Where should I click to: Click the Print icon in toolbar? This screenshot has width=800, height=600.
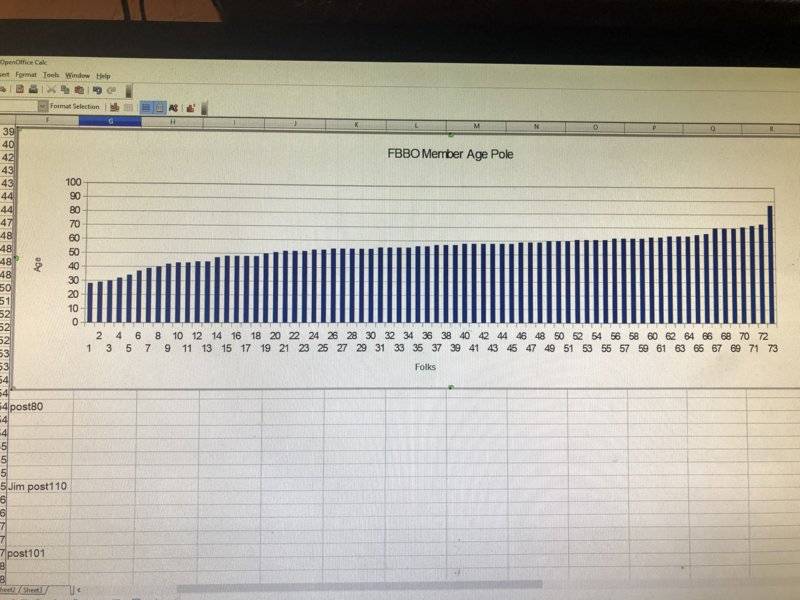[33, 89]
